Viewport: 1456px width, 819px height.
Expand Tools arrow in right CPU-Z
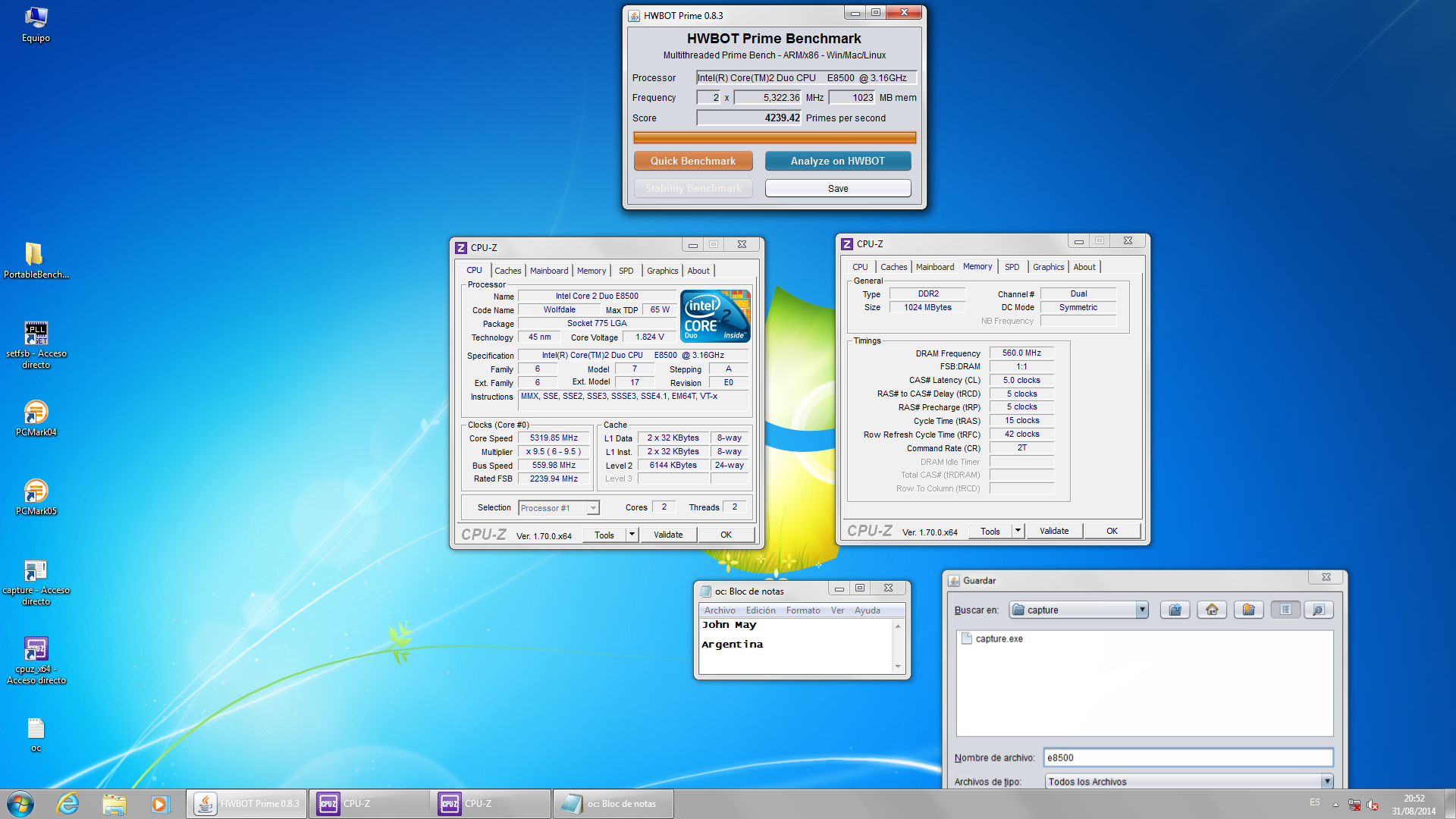(x=1018, y=531)
